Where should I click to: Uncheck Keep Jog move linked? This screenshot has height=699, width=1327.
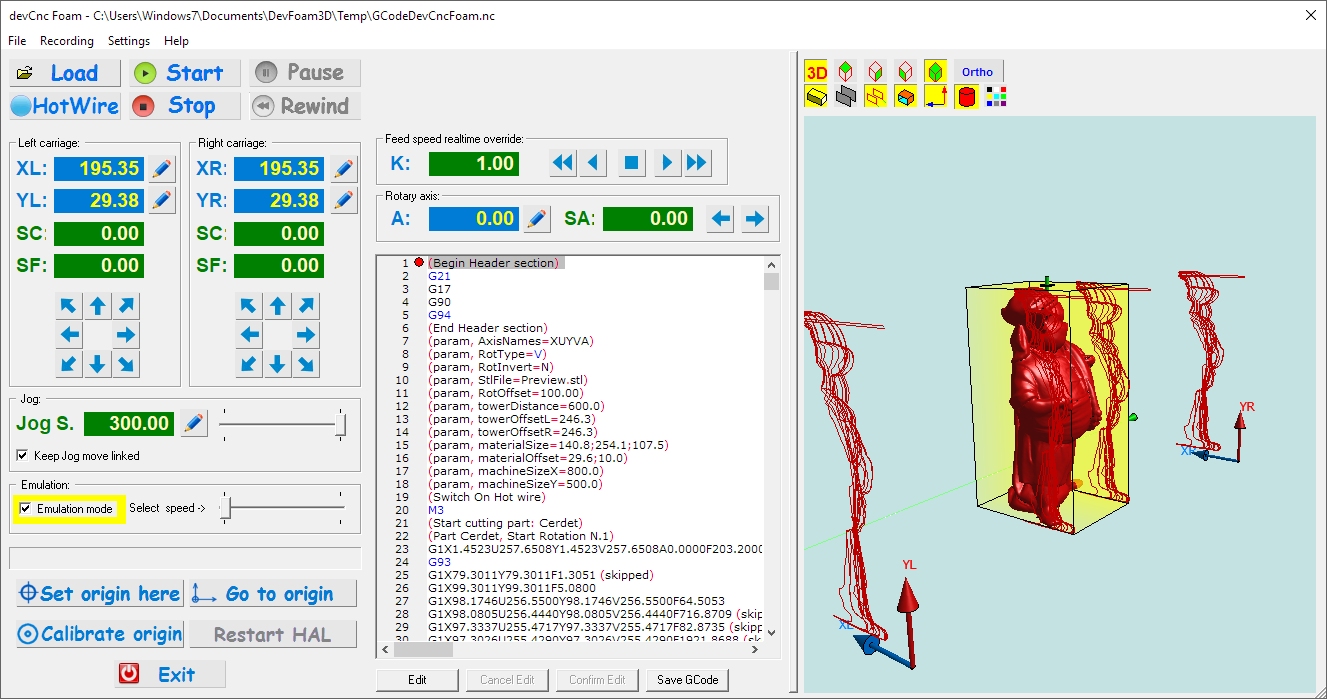pos(24,456)
